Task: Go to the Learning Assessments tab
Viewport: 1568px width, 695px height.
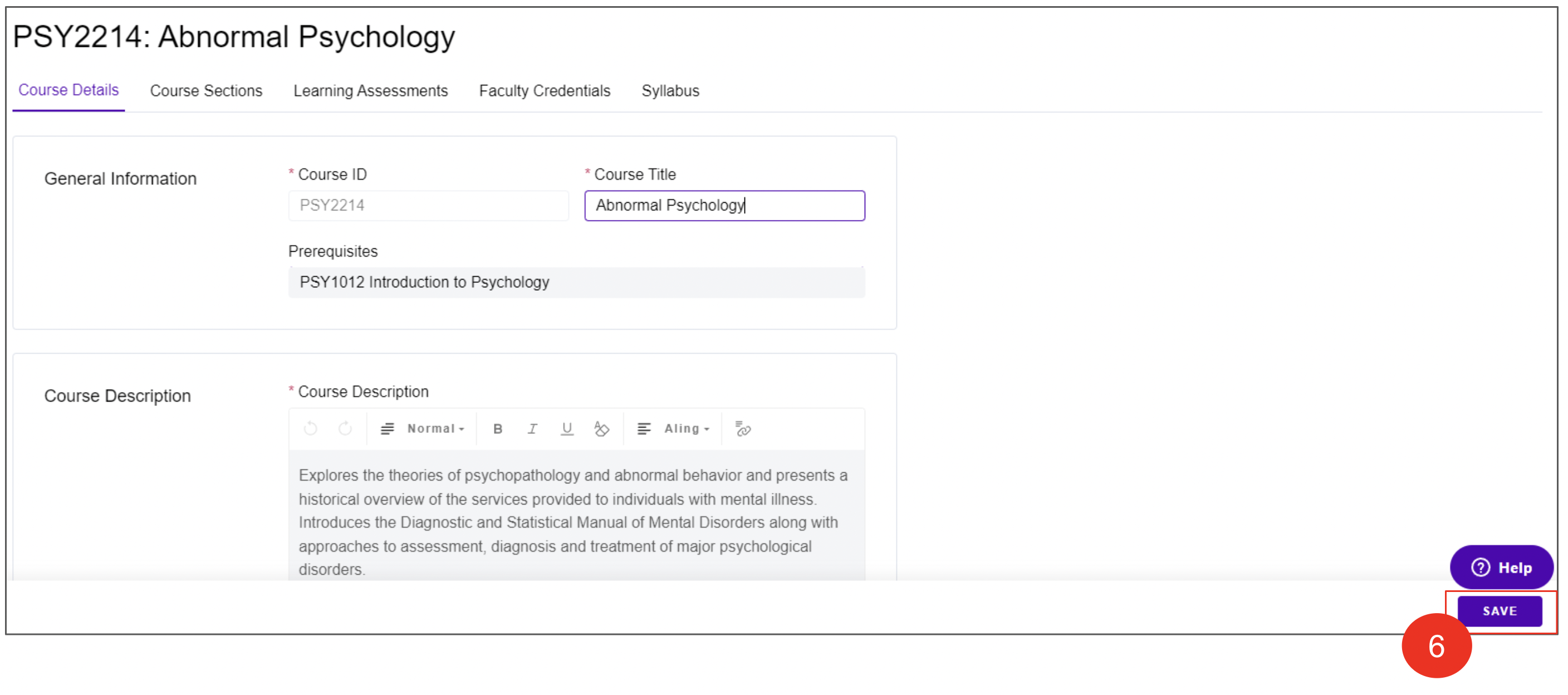Action: tap(370, 91)
